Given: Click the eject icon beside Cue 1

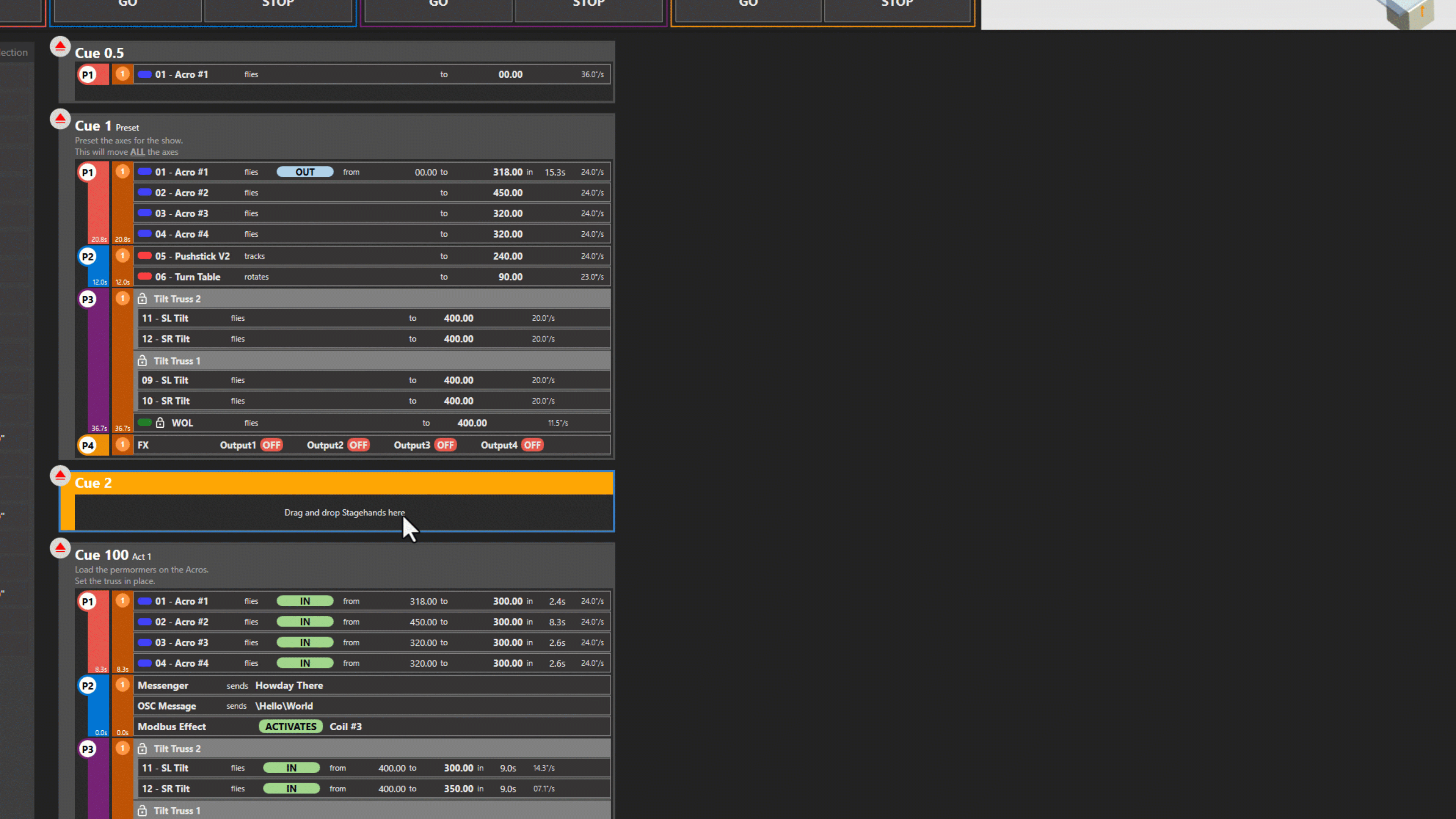Looking at the screenshot, I should [x=60, y=119].
